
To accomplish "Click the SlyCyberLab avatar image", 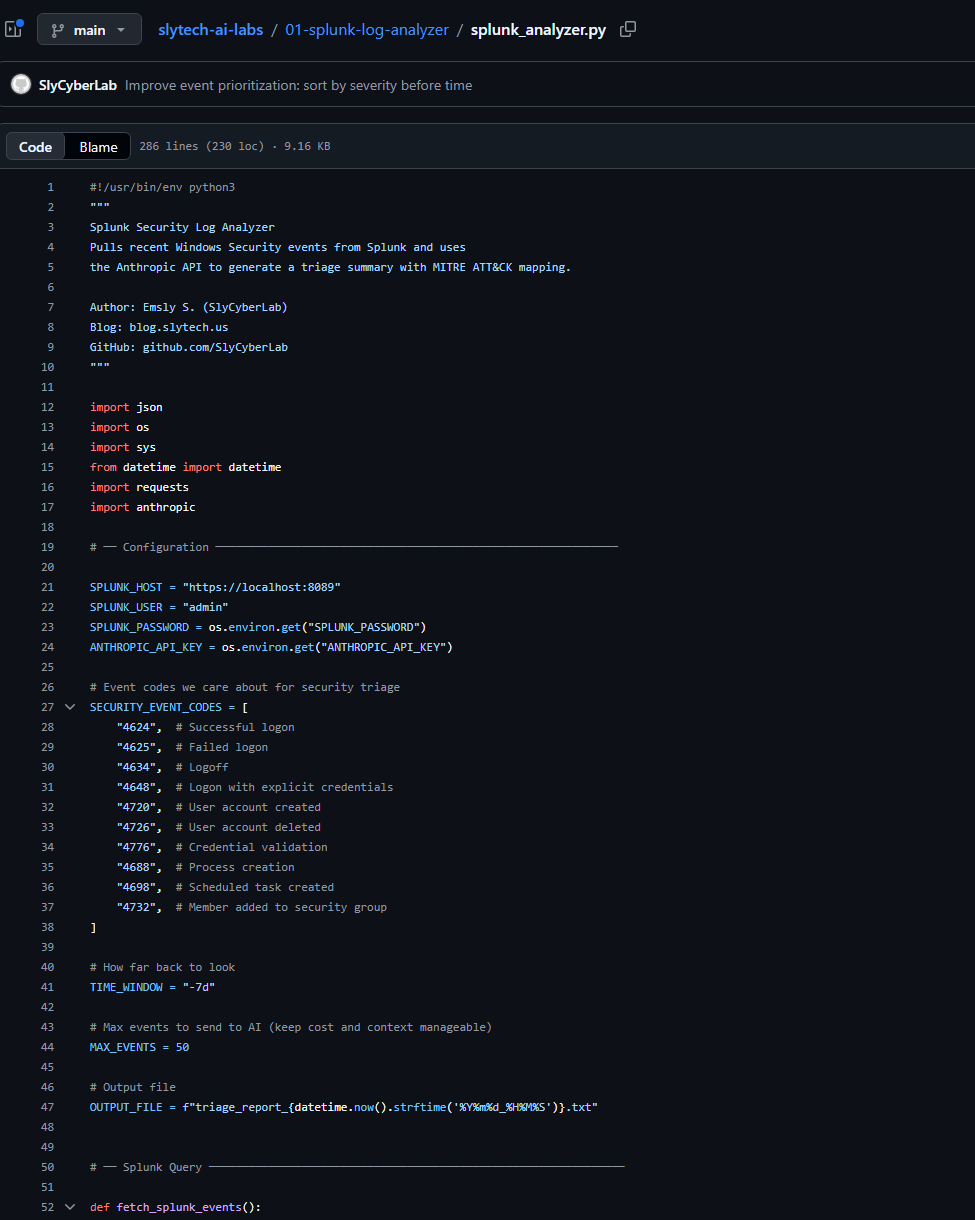I will [20, 85].
